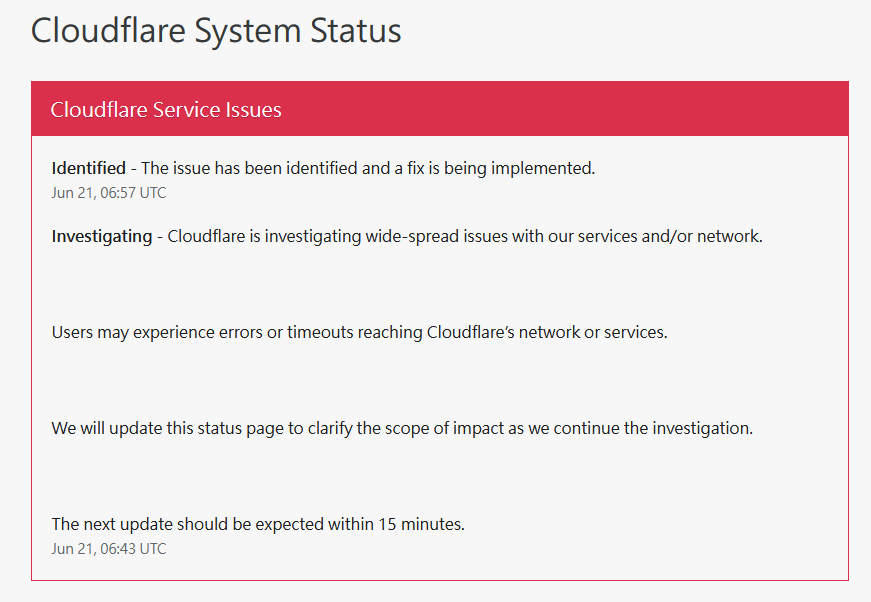Image resolution: width=871 pixels, height=602 pixels.
Task: Select the bold Identified status label
Action: 89,168
